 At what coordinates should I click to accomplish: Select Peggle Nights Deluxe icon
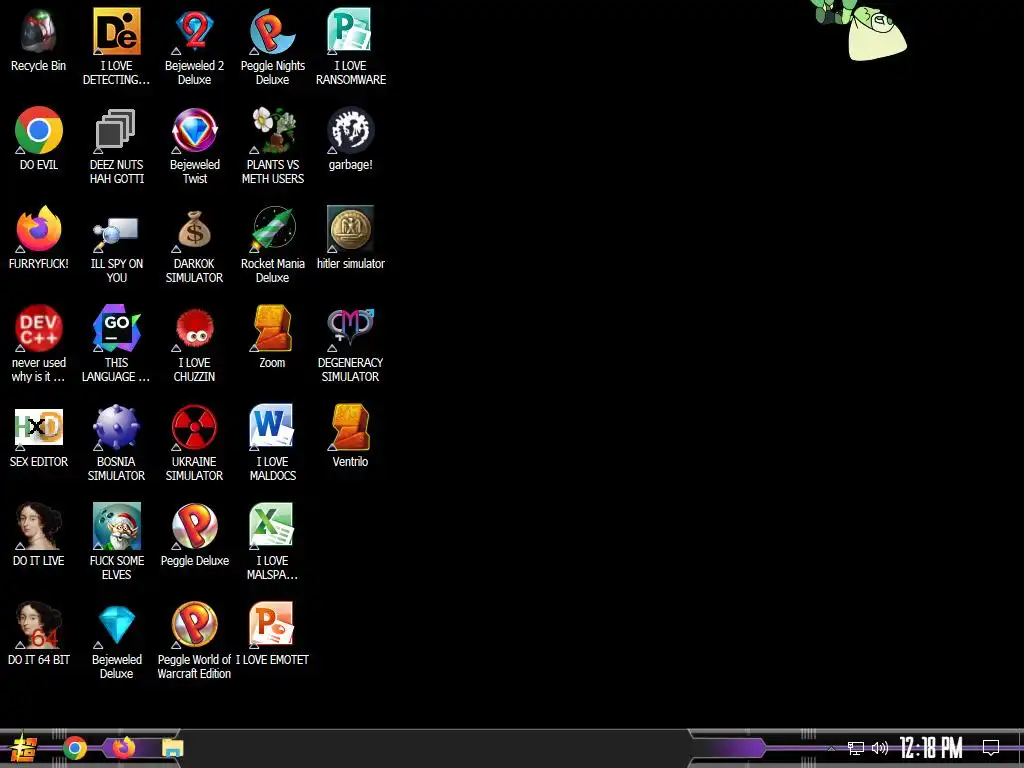[x=272, y=31]
